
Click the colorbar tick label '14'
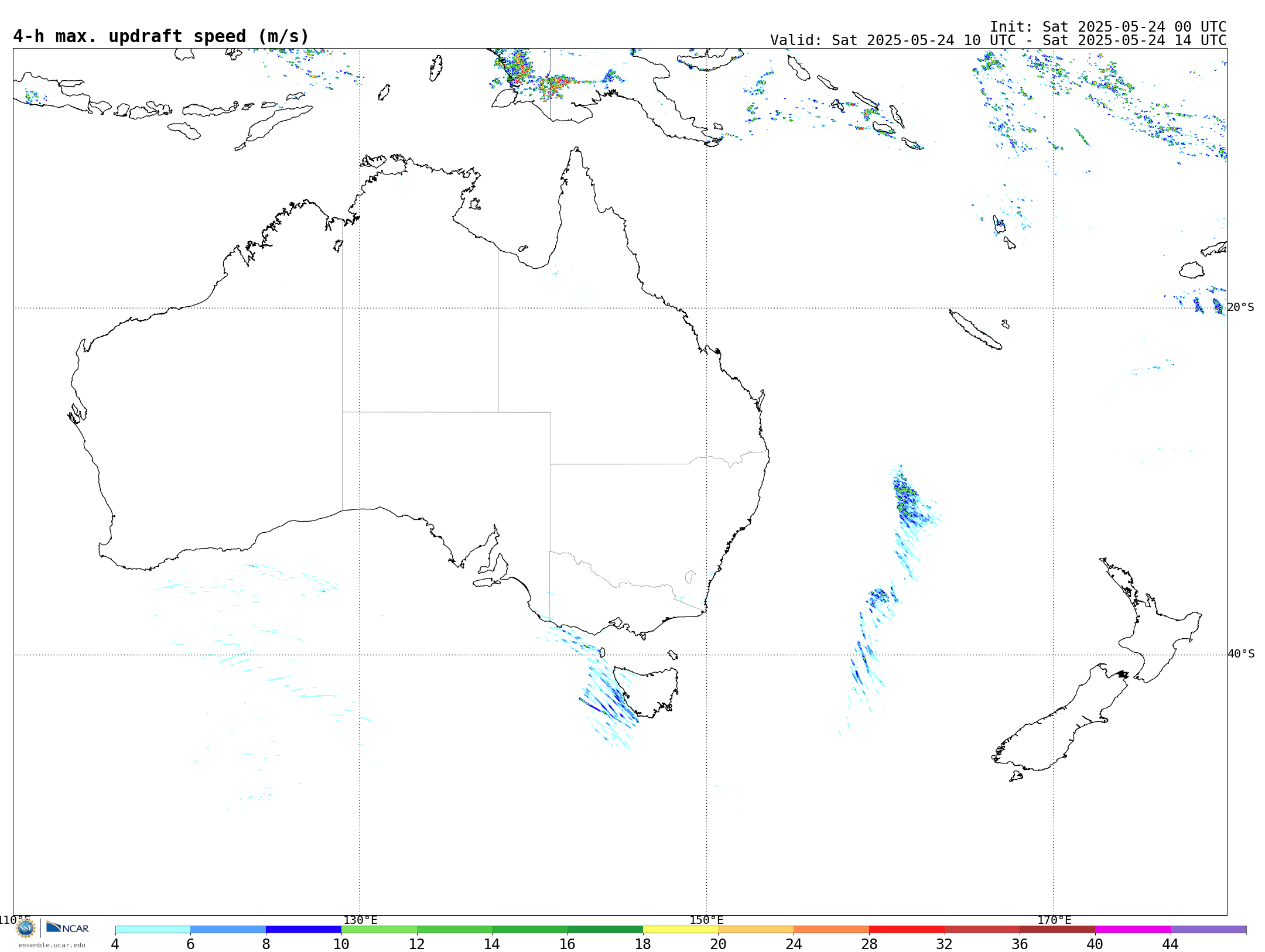[492, 944]
